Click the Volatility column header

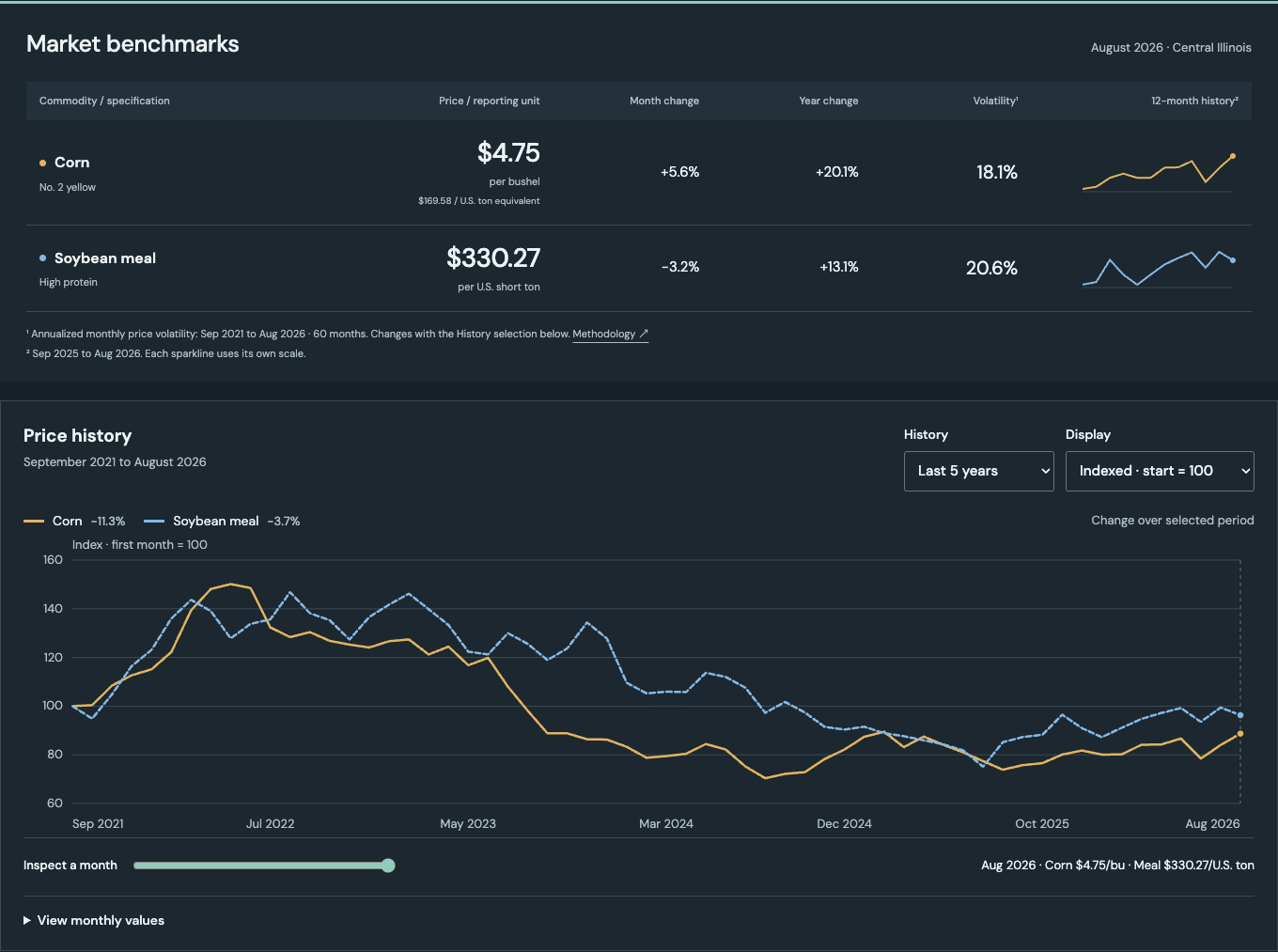tap(995, 101)
